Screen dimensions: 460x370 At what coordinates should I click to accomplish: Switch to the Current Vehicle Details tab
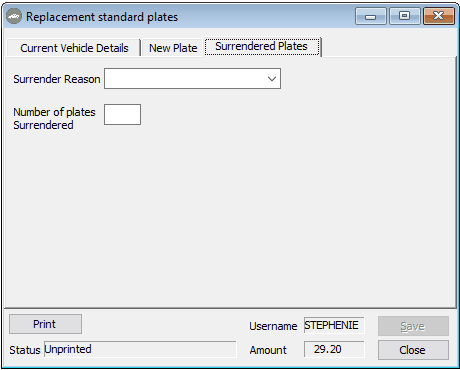[x=74, y=48]
